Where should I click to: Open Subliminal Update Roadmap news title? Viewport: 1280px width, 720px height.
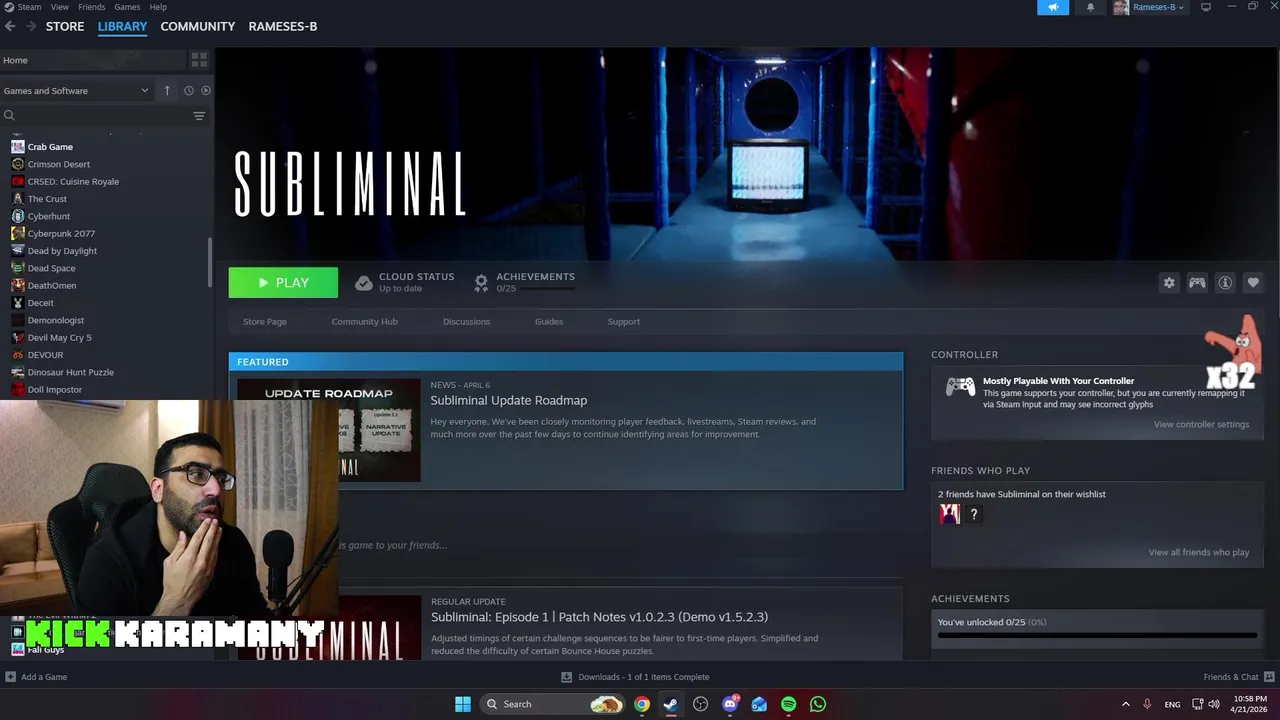(508, 401)
